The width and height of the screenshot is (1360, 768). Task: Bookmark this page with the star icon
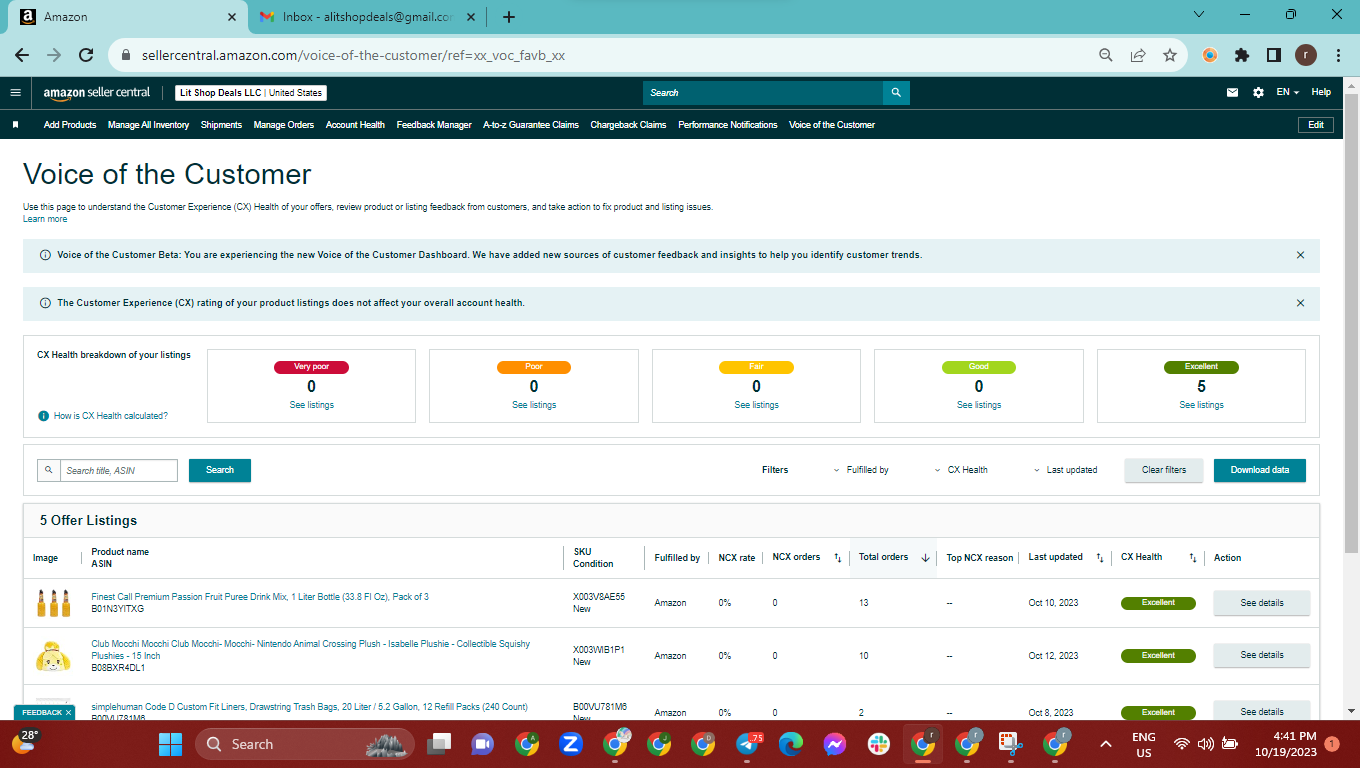1169,56
